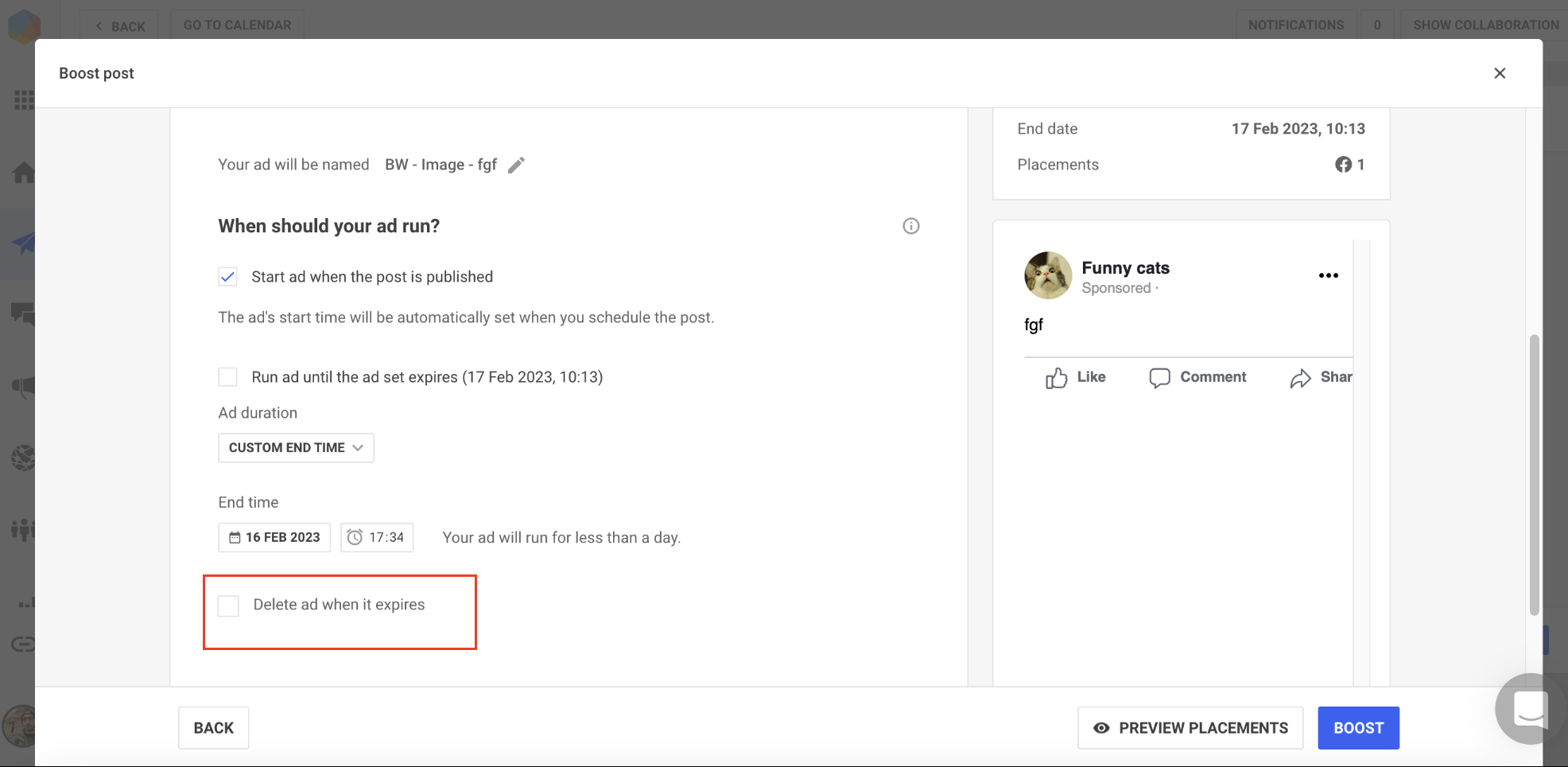Click BACK button in dialog footer
Image resolution: width=1568 pixels, height=767 pixels.
click(214, 728)
